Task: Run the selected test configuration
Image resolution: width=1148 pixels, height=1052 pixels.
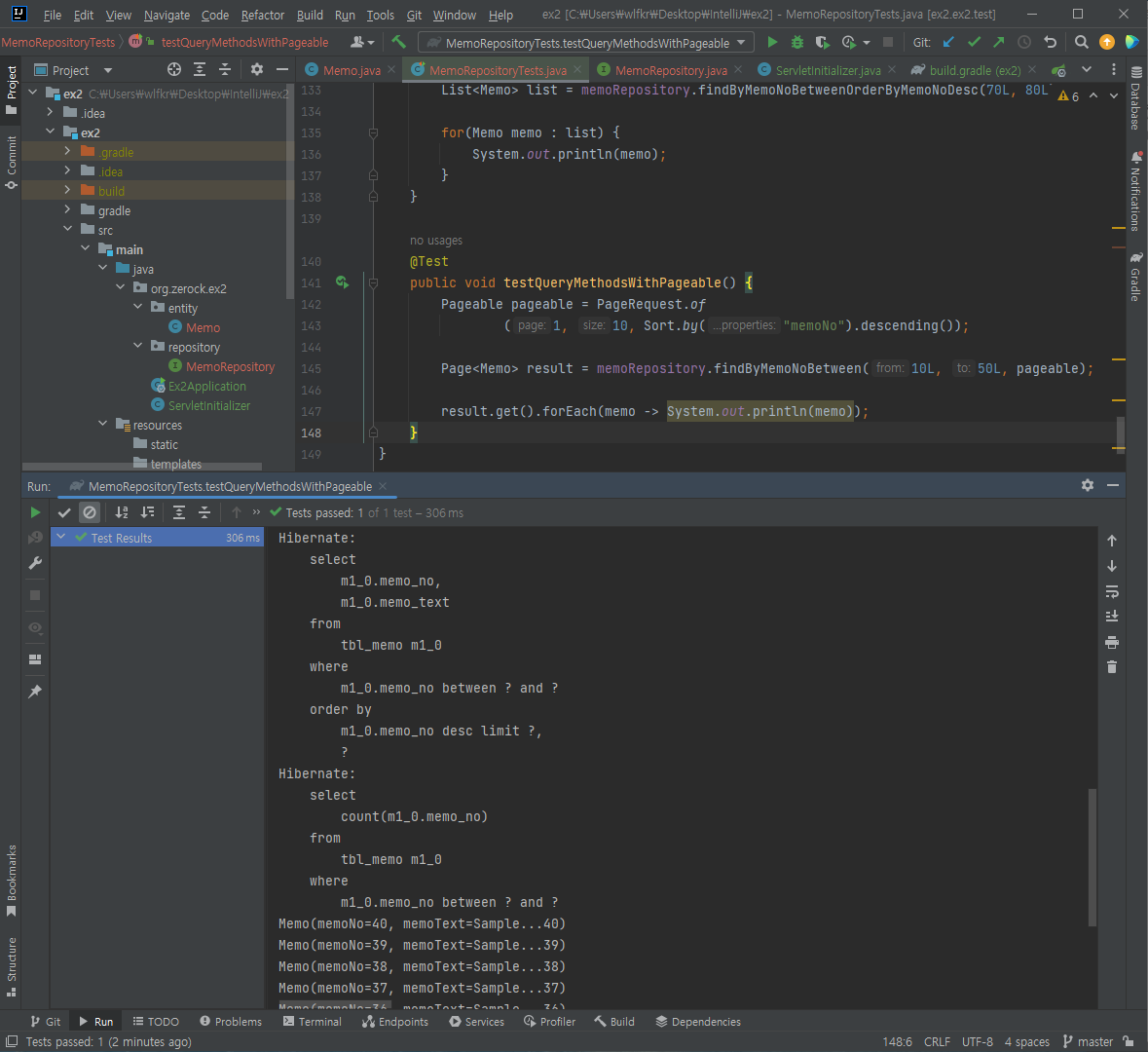Action: pyautogui.click(x=772, y=43)
